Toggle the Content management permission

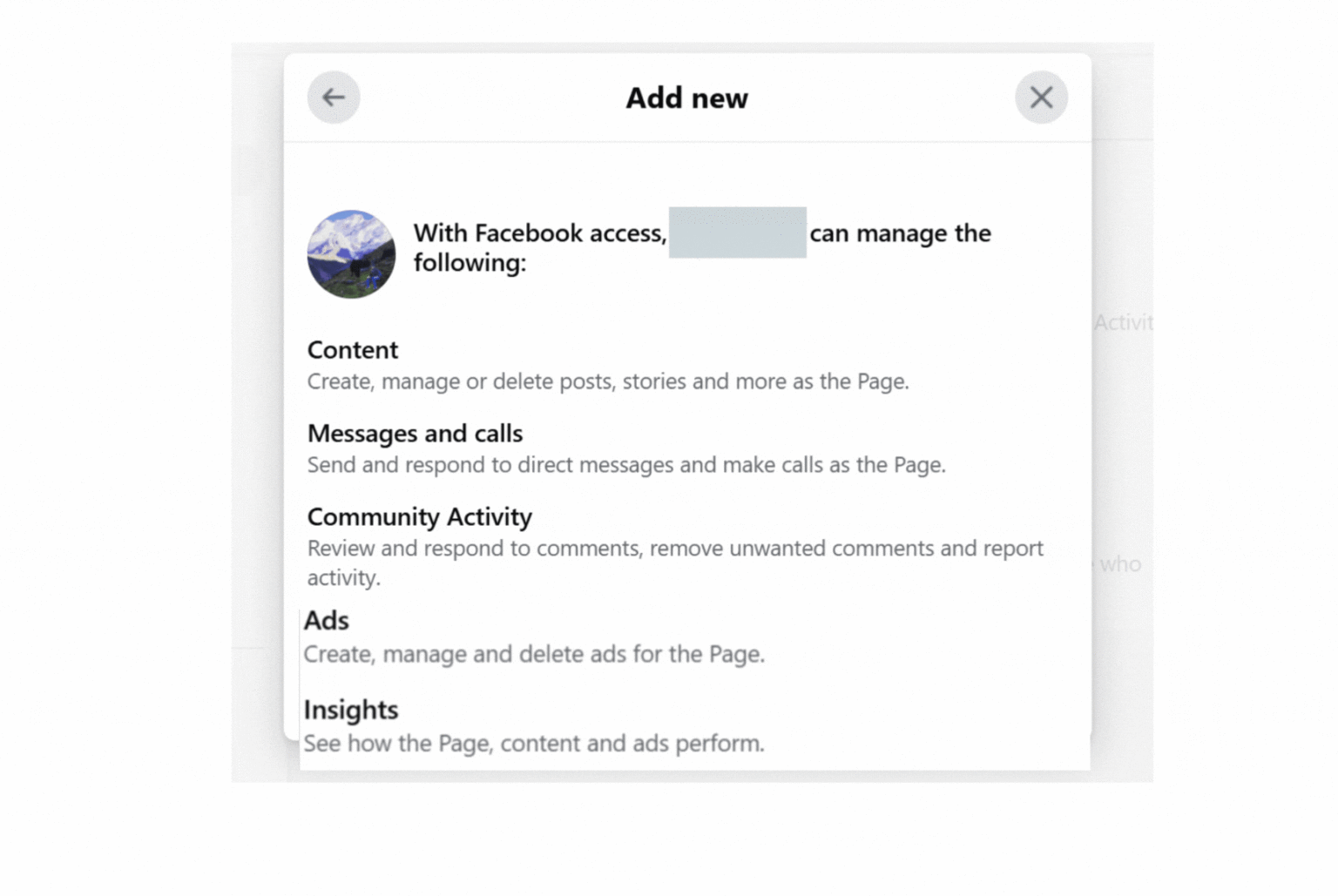(x=352, y=349)
